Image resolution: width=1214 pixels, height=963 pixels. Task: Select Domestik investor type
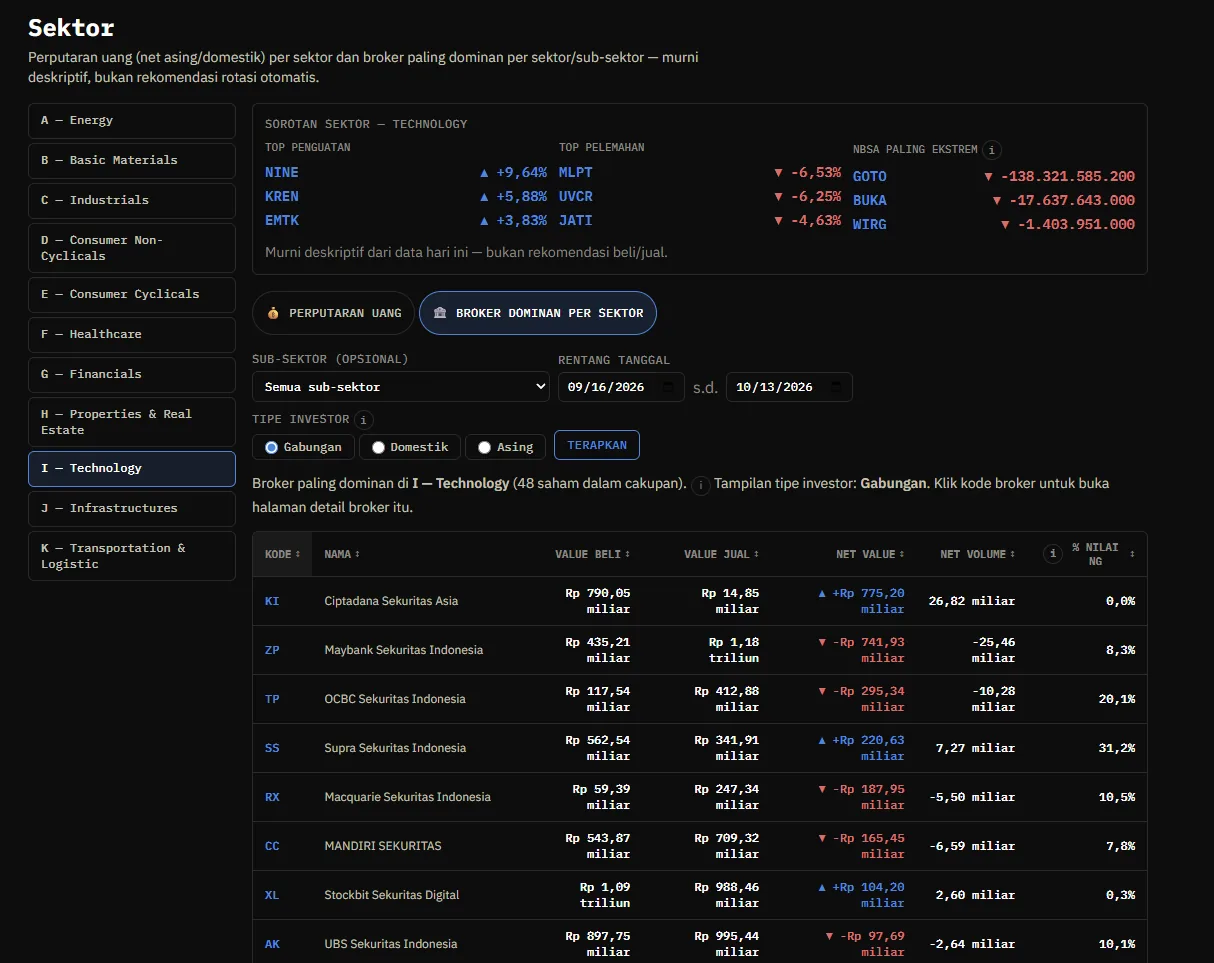tap(410, 447)
